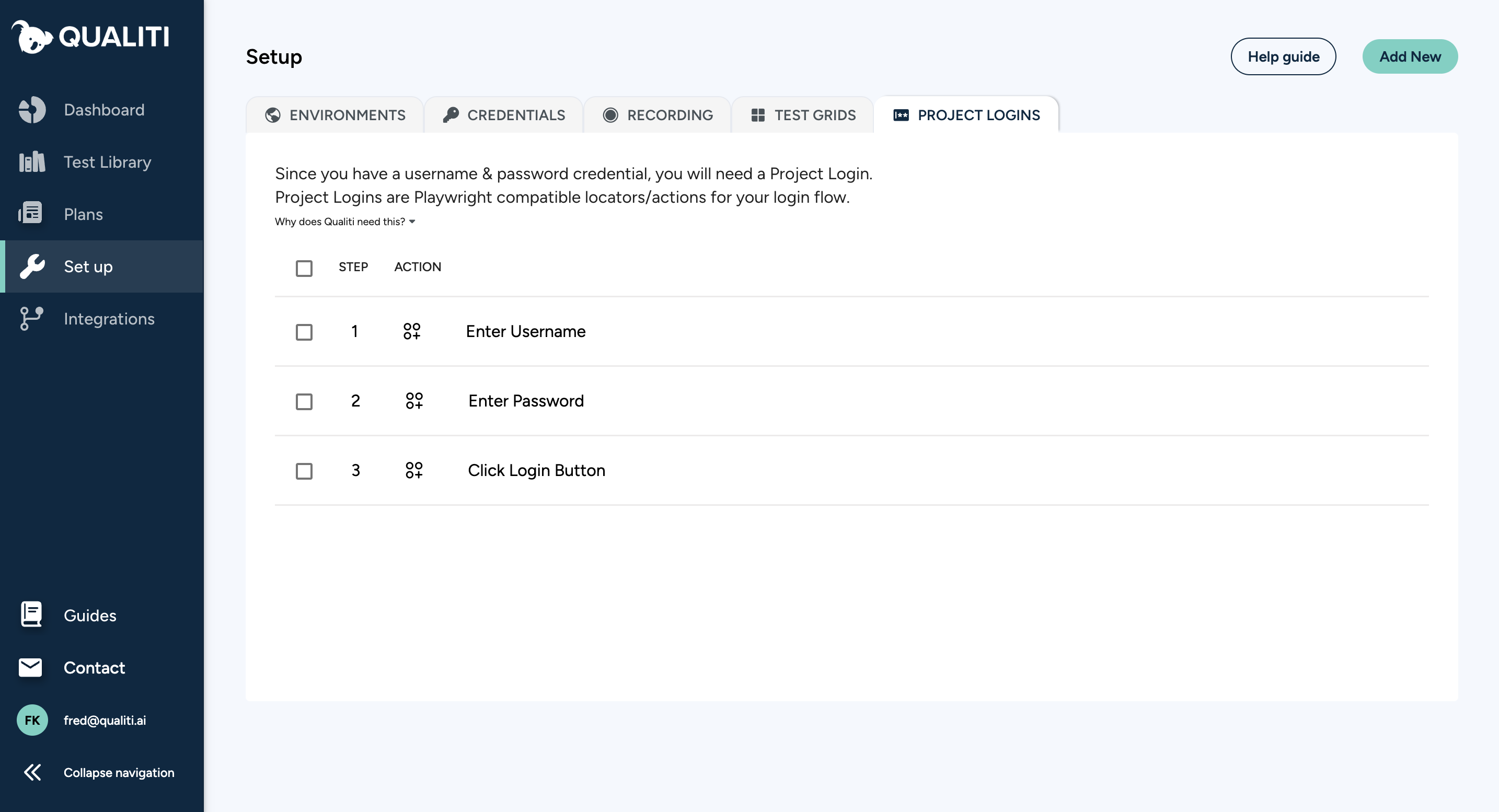
Task: Click the Test Library books icon
Action: coord(32,161)
